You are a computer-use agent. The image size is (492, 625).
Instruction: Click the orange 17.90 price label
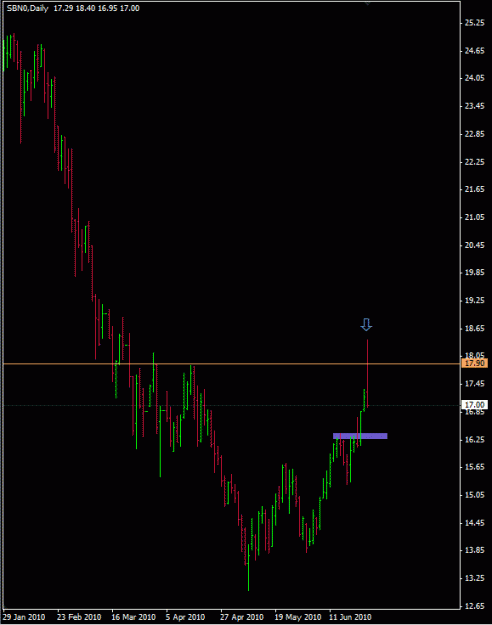click(x=474, y=363)
